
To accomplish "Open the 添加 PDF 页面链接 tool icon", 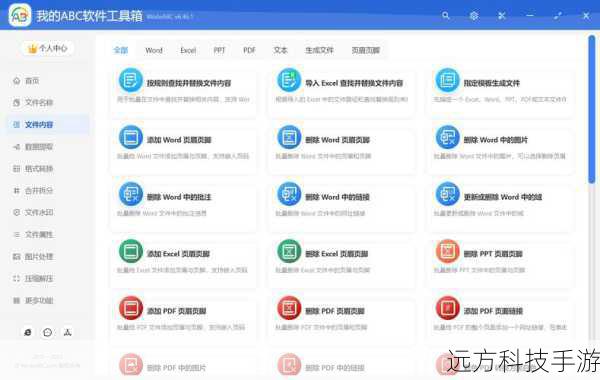I will (447, 308).
